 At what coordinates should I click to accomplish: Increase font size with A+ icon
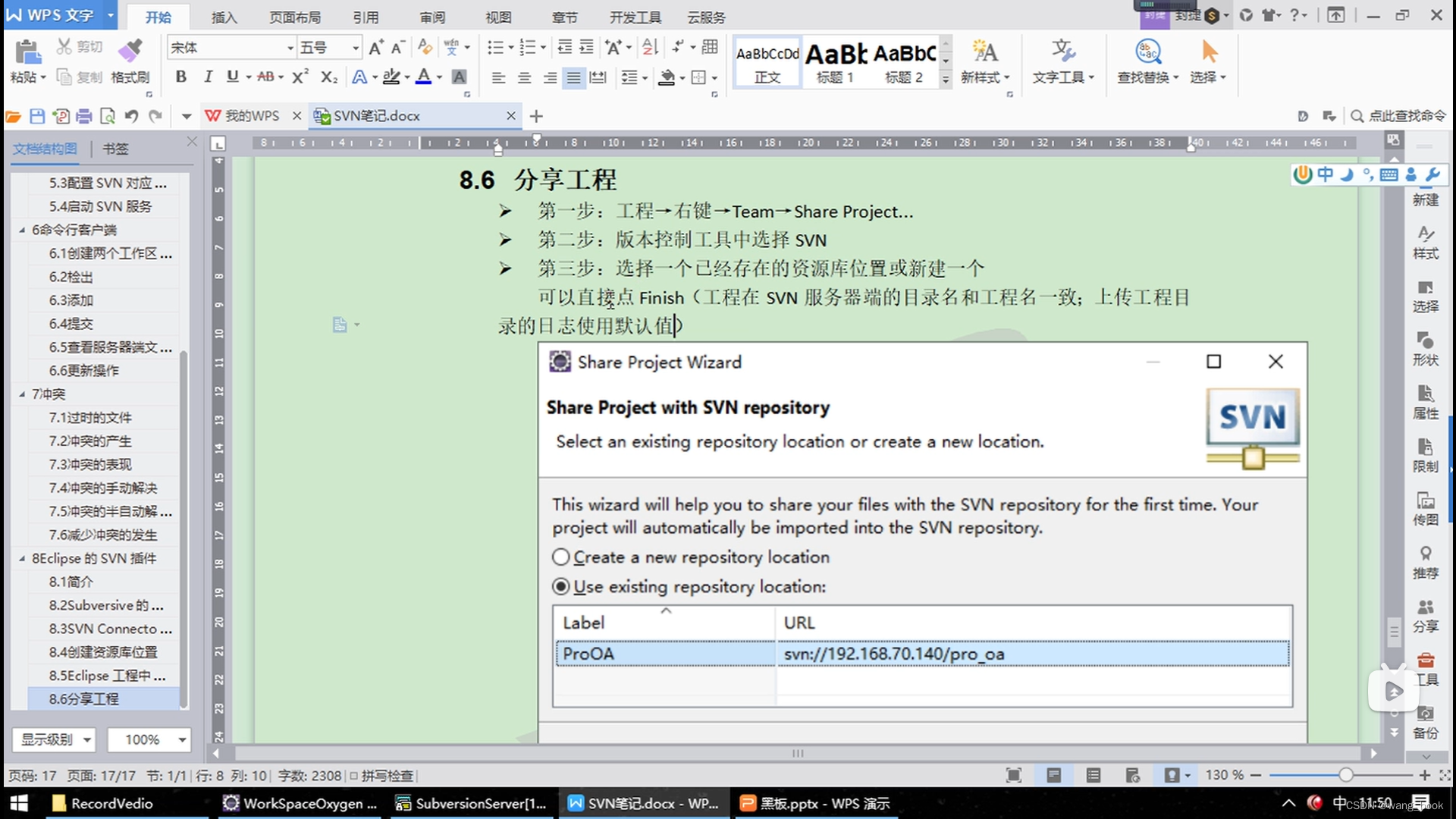375,48
